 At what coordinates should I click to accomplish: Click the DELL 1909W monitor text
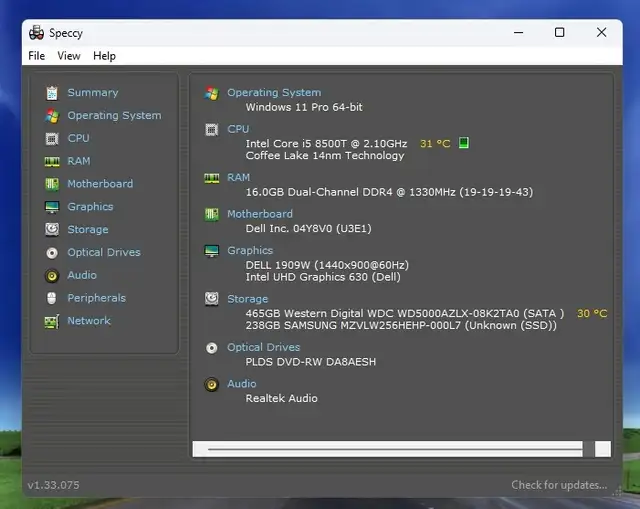pos(327,265)
